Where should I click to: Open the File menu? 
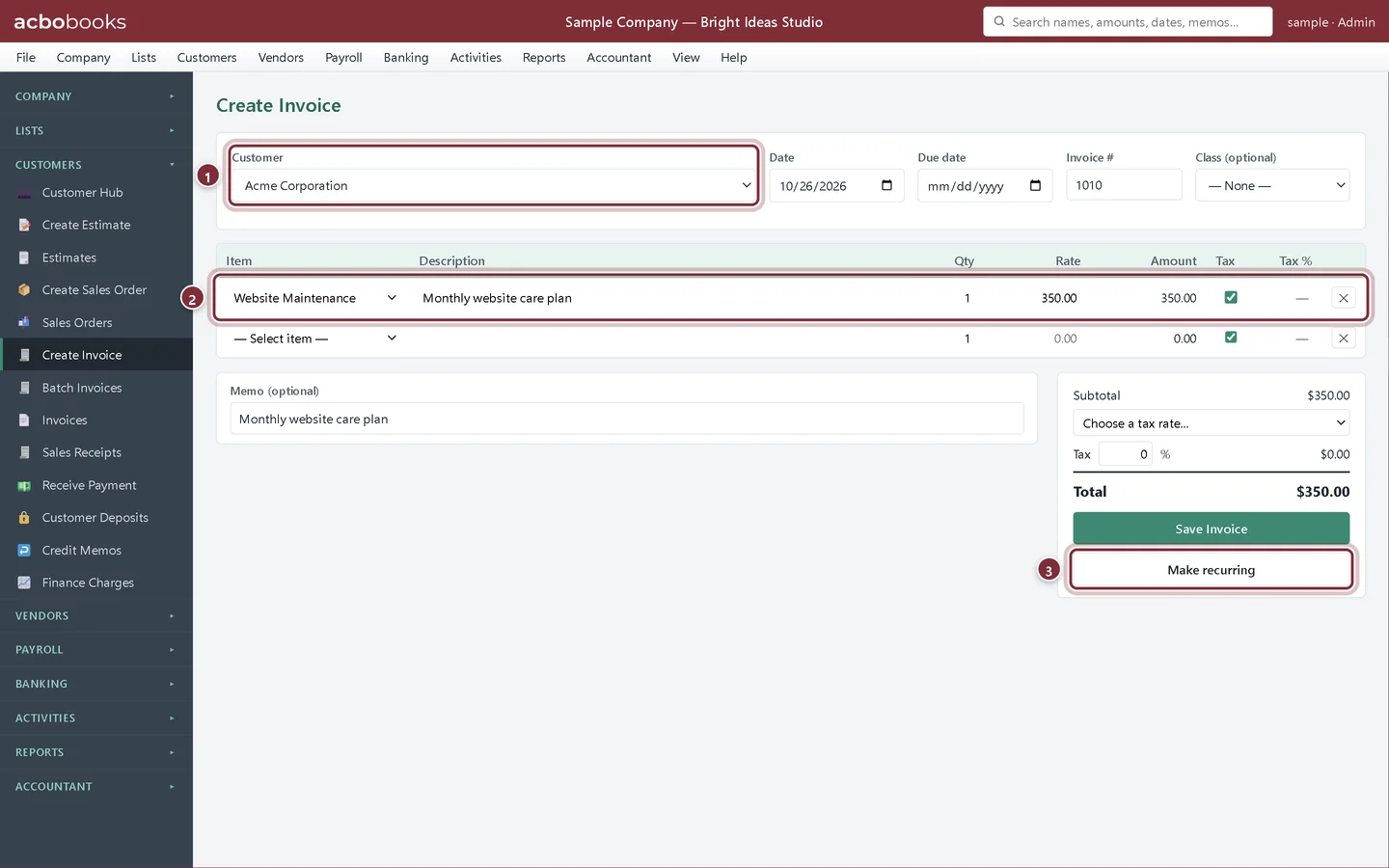coord(26,58)
